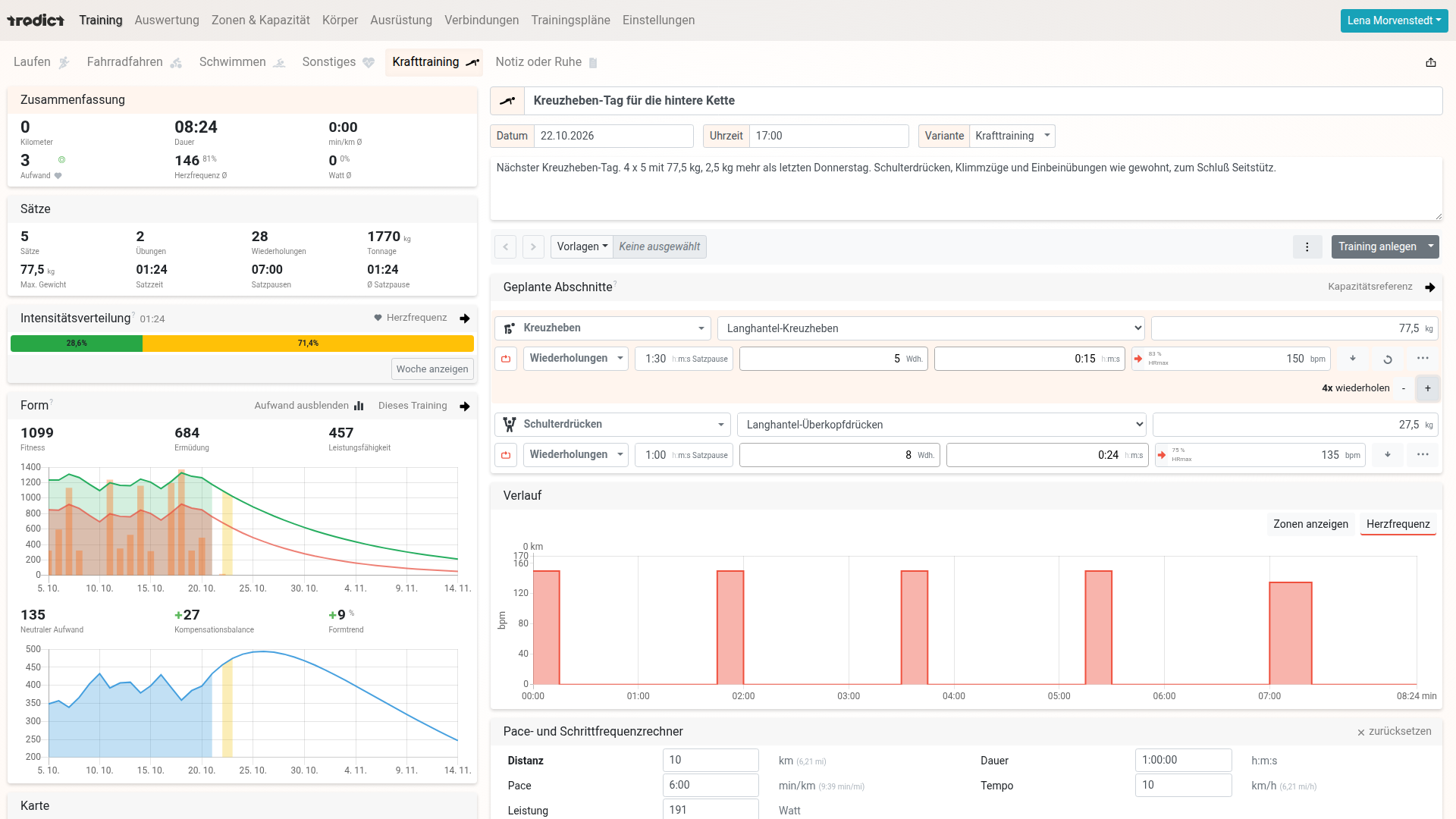Open the Langhantel-Überkopfdrücken exercise select

(x=941, y=425)
